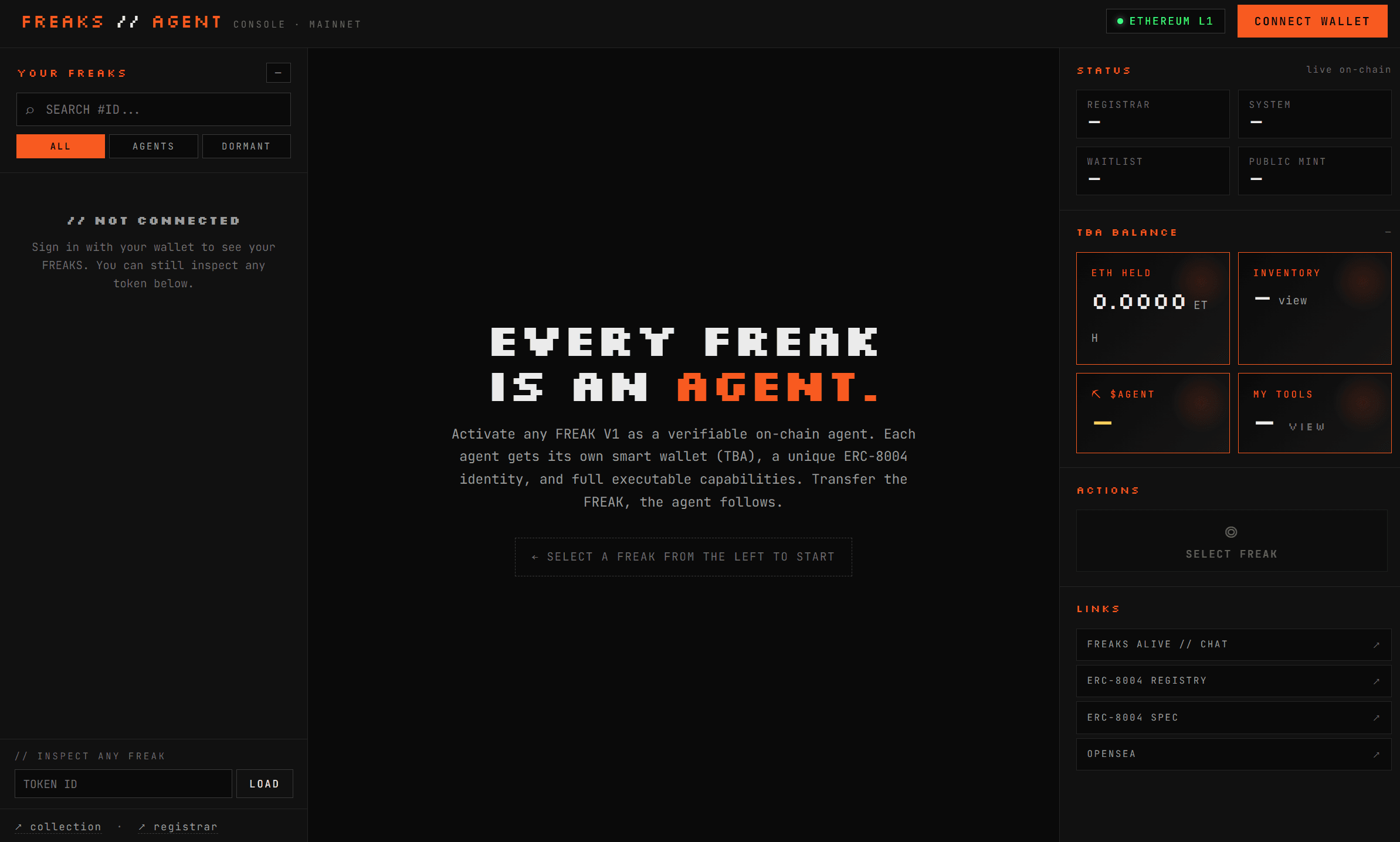Open the OpenSea link

pos(1234,754)
